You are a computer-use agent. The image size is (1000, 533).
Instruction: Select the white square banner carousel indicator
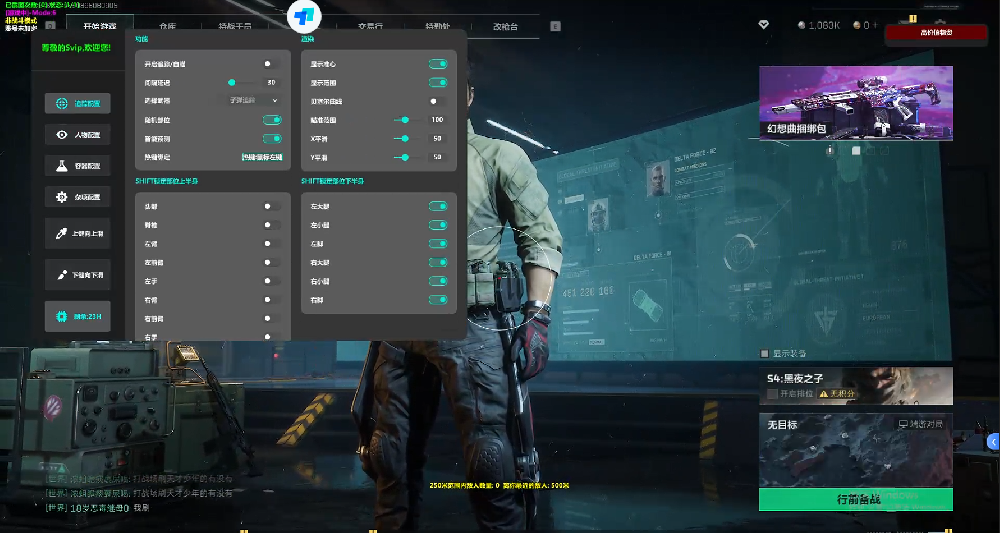[x=857, y=150]
